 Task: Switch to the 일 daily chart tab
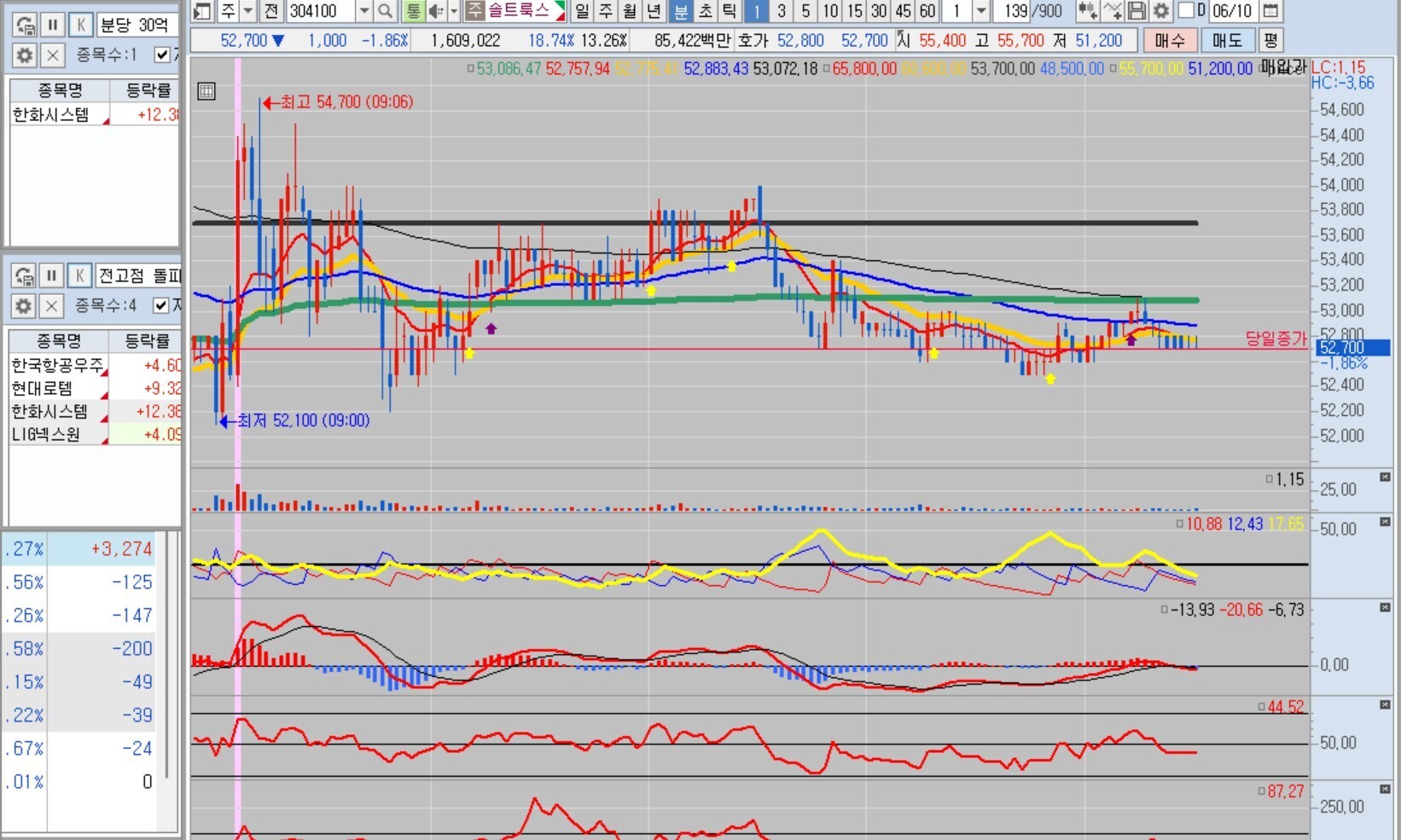click(582, 11)
